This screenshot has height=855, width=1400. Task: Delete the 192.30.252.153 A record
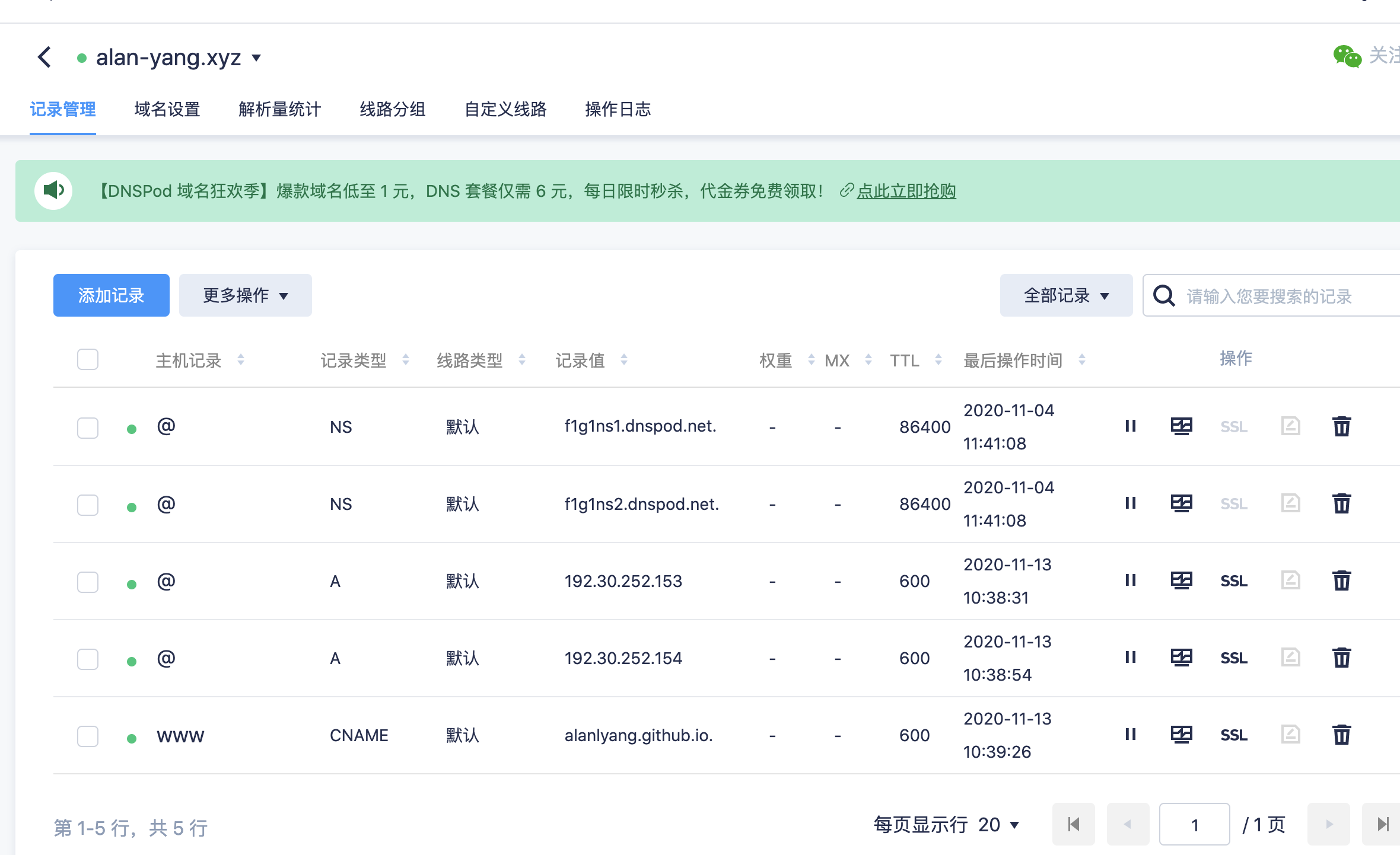click(x=1341, y=580)
